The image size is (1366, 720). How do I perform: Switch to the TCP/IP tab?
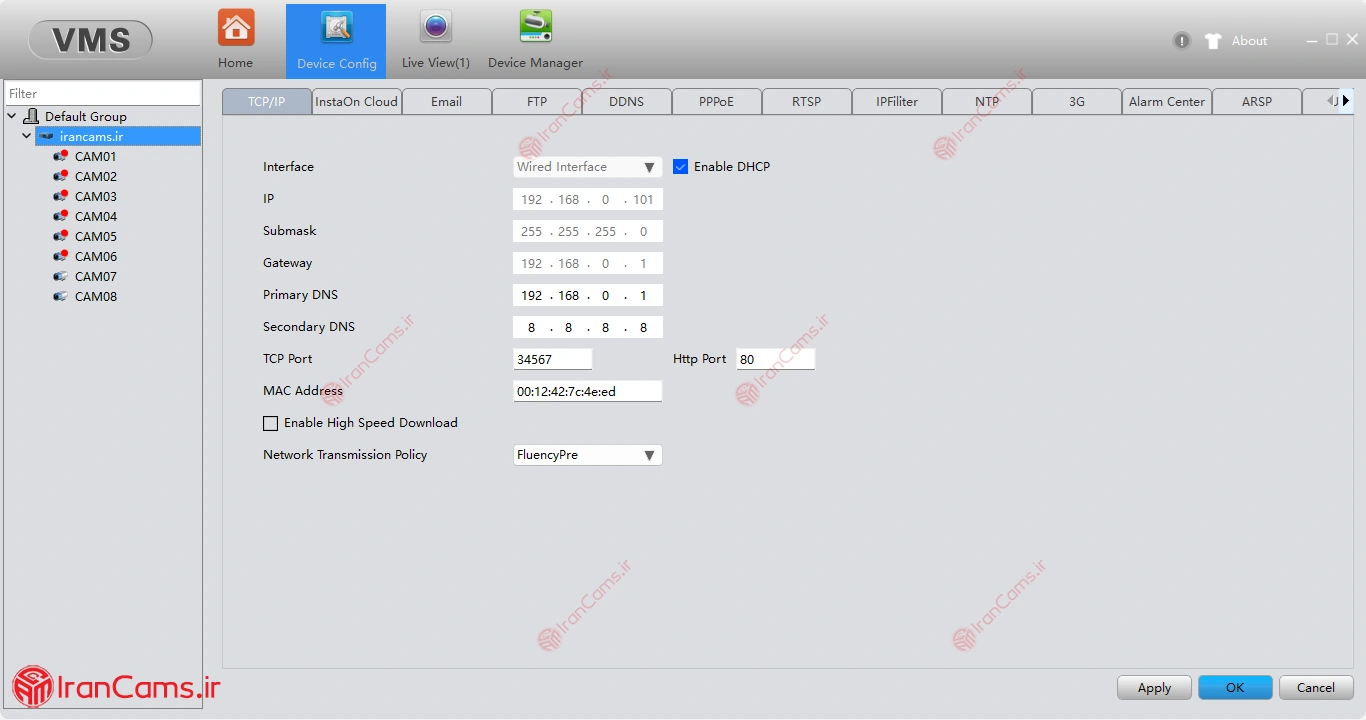267,101
